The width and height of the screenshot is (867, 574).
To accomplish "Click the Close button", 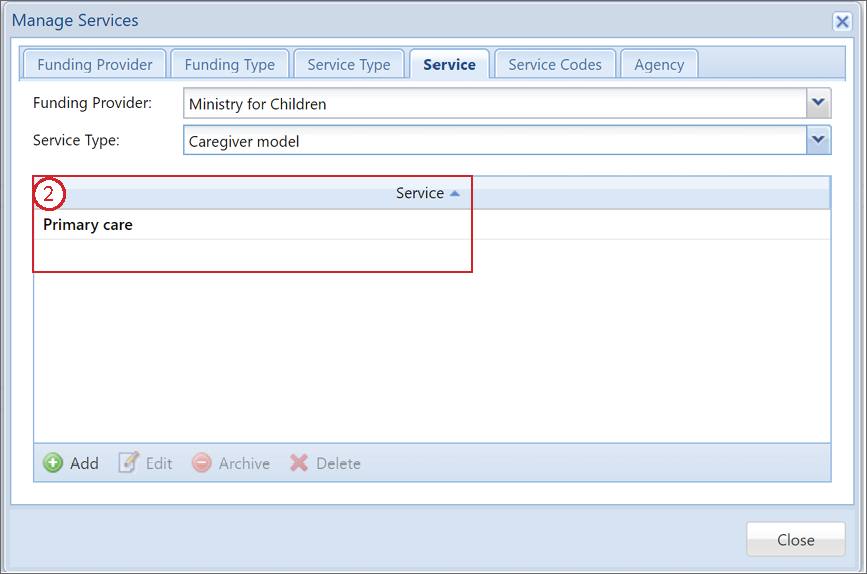I will coord(796,539).
